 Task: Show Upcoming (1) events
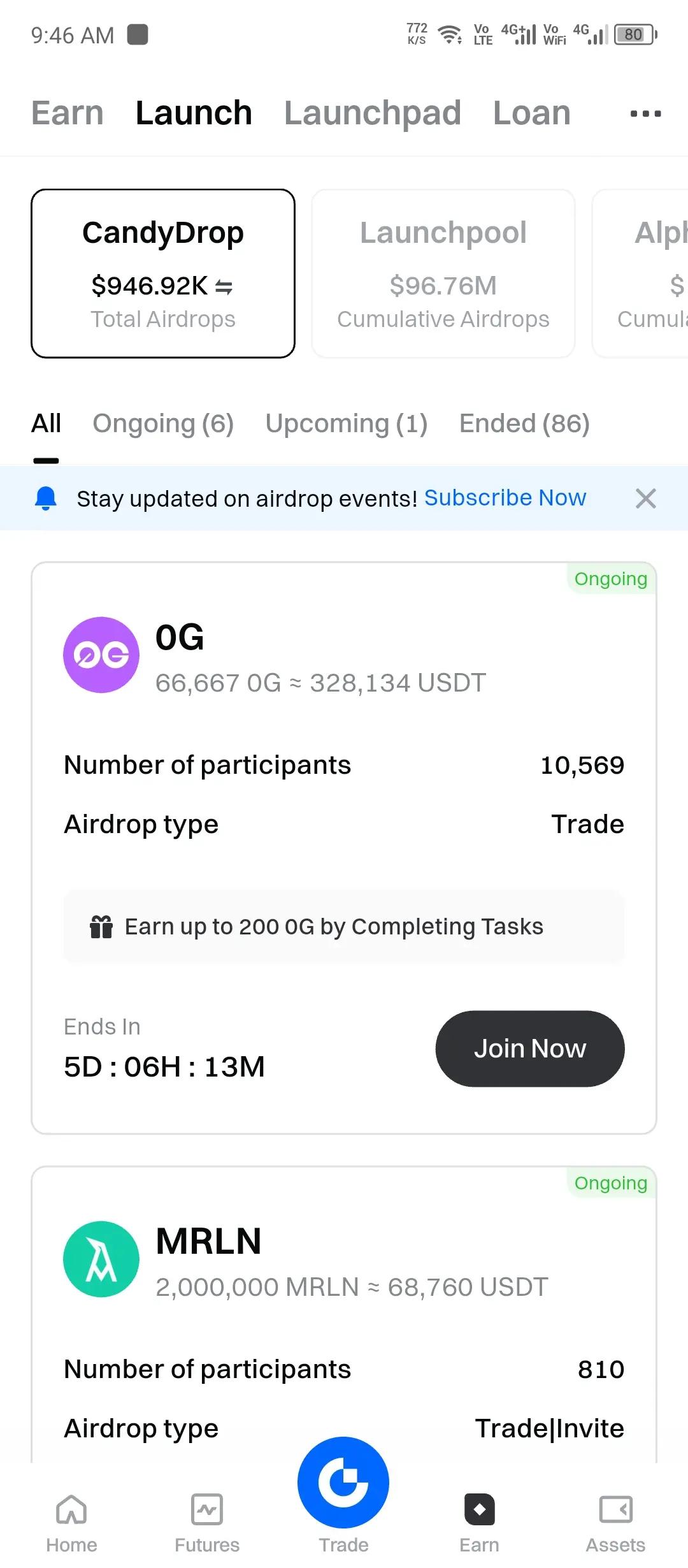click(347, 424)
